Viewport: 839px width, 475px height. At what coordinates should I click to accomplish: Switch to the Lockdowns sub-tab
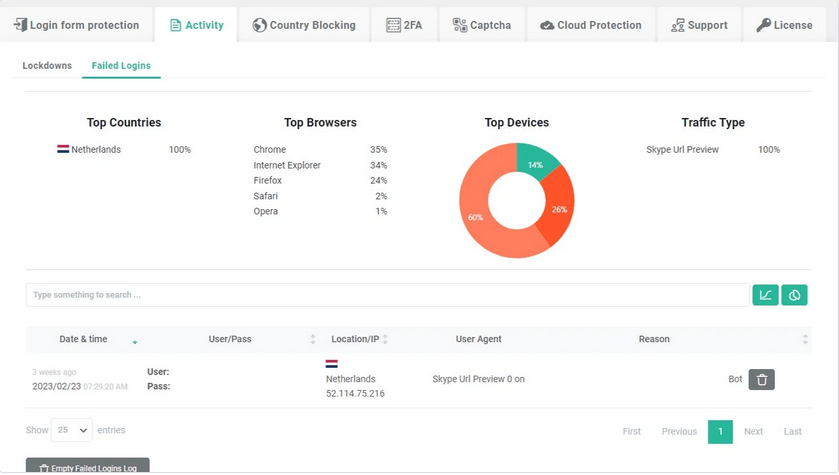pyautogui.click(x=47, y=66)
